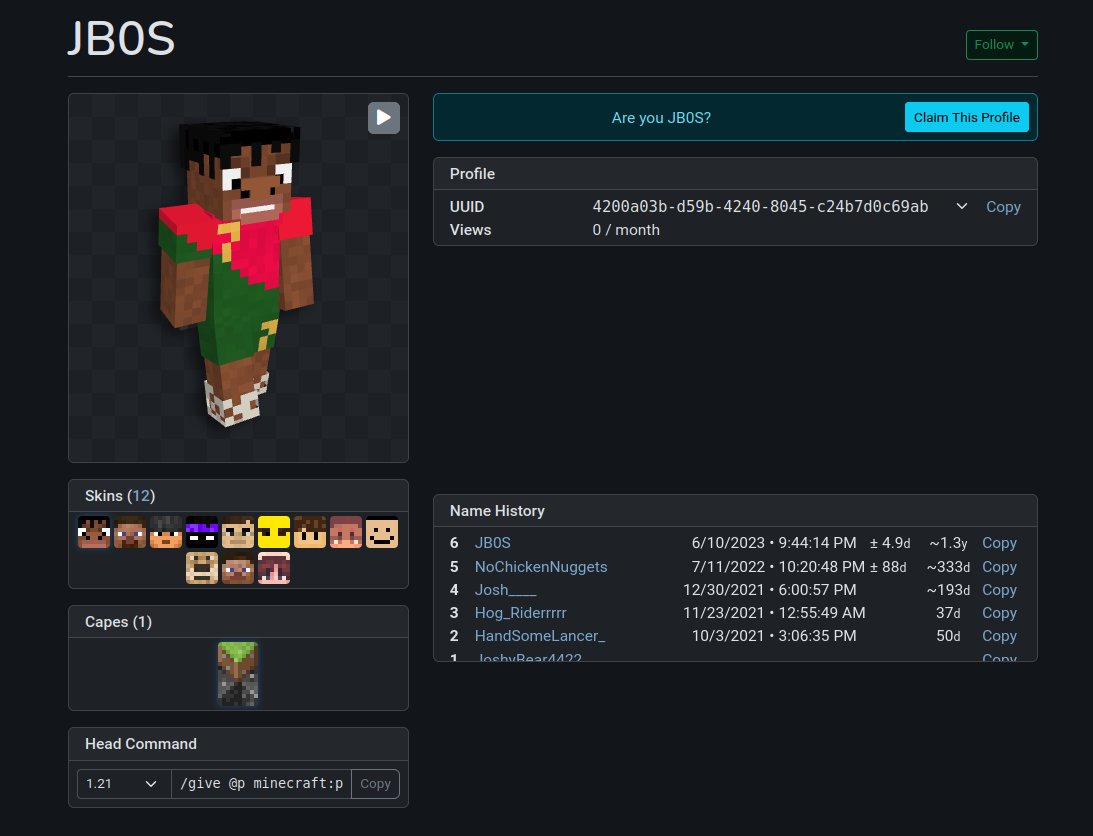Image resolution: width=1093 pixels, height=836 pixels.
Task: Pick the black head with purple band
Action: point(202,532)
